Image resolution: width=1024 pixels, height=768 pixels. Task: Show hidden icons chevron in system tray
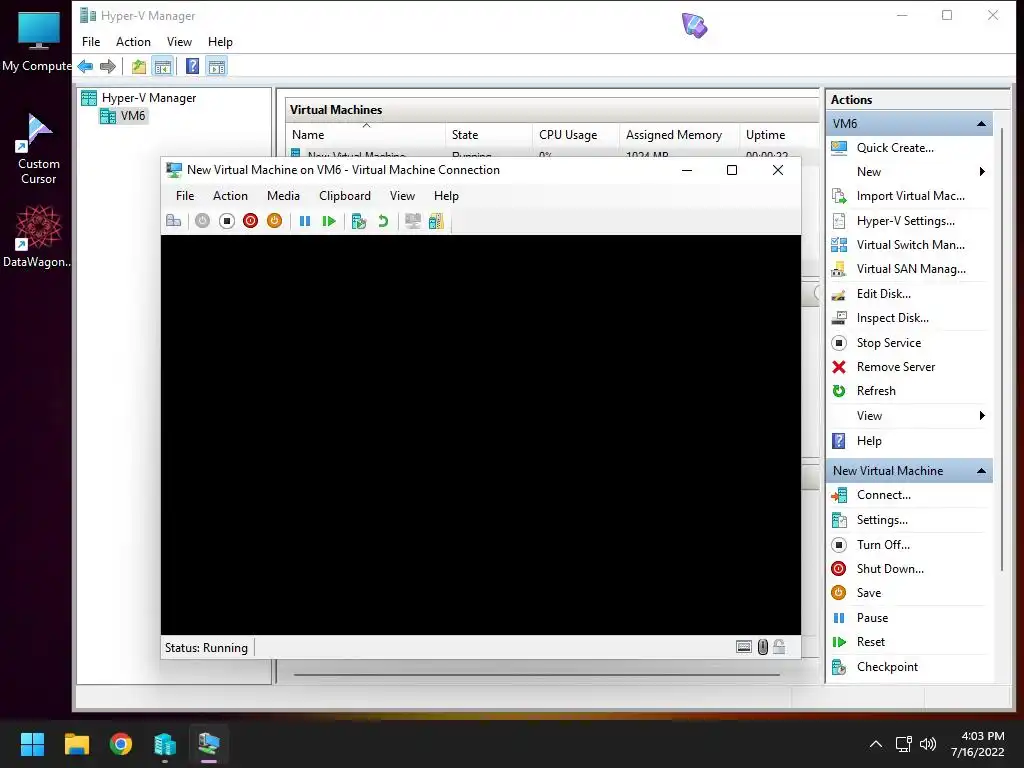(x=876, y=744)
